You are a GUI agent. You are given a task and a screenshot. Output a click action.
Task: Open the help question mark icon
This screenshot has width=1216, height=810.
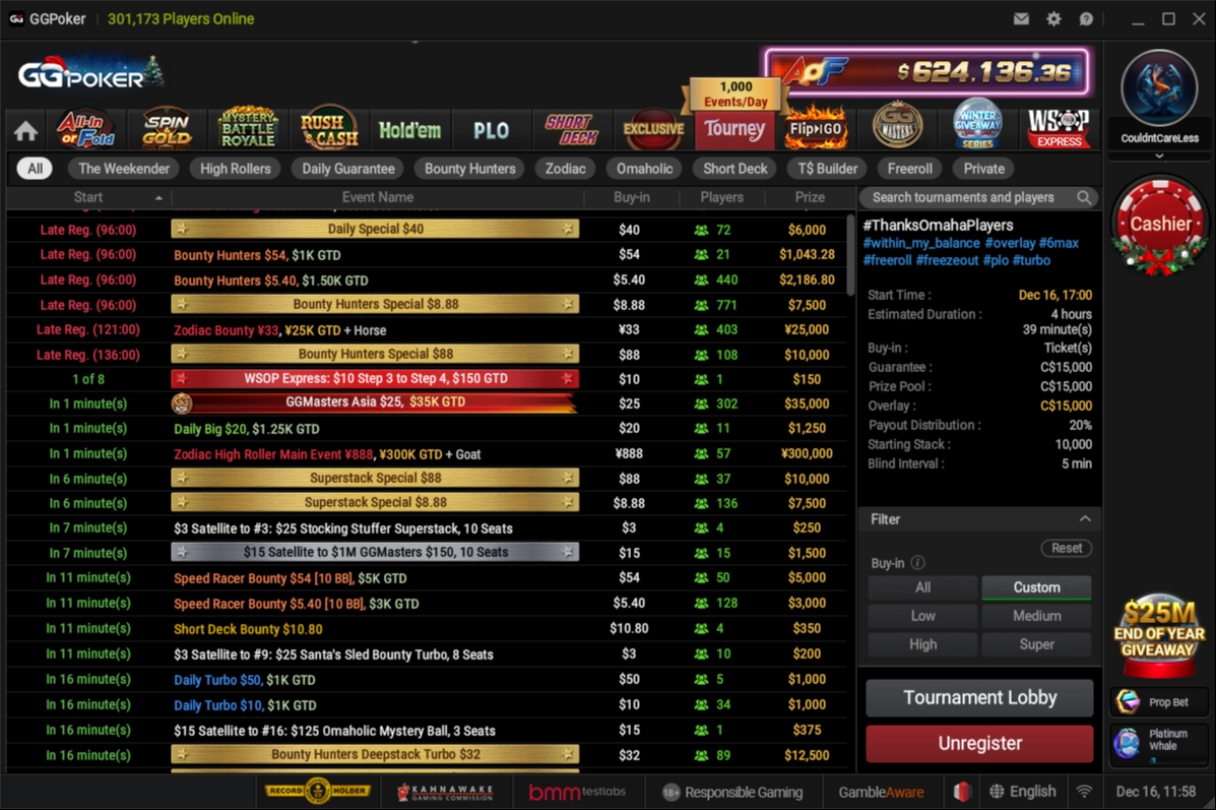1086,19
